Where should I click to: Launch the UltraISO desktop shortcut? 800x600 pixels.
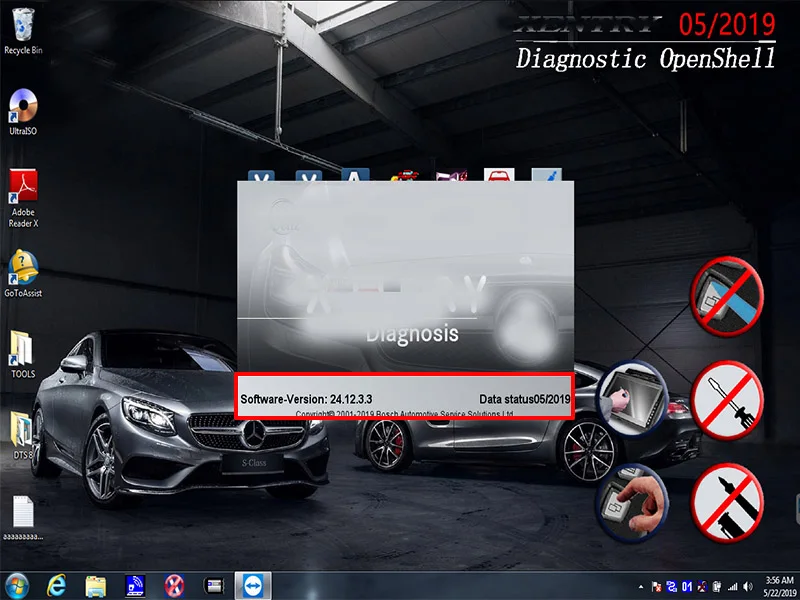[x=23, y=112]
